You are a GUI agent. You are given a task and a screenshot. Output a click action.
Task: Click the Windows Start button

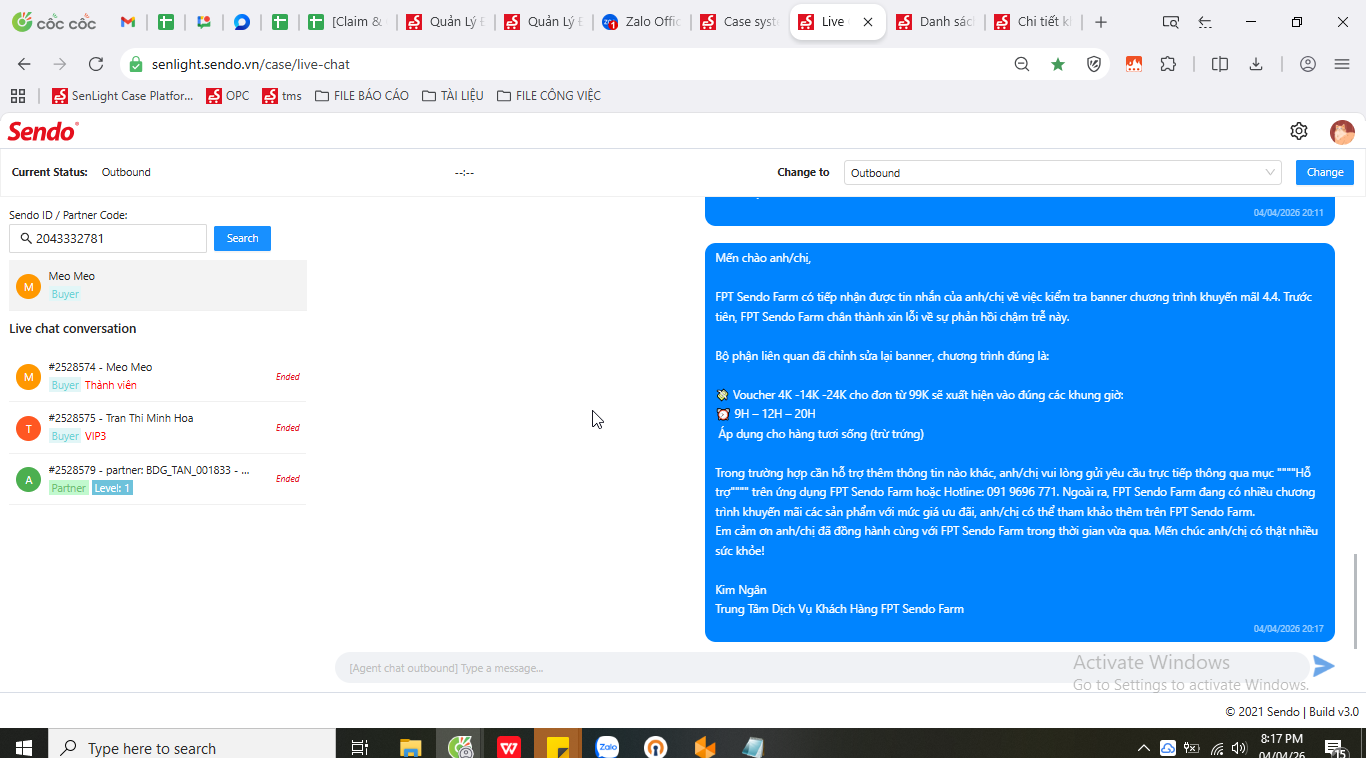(23, 747)
